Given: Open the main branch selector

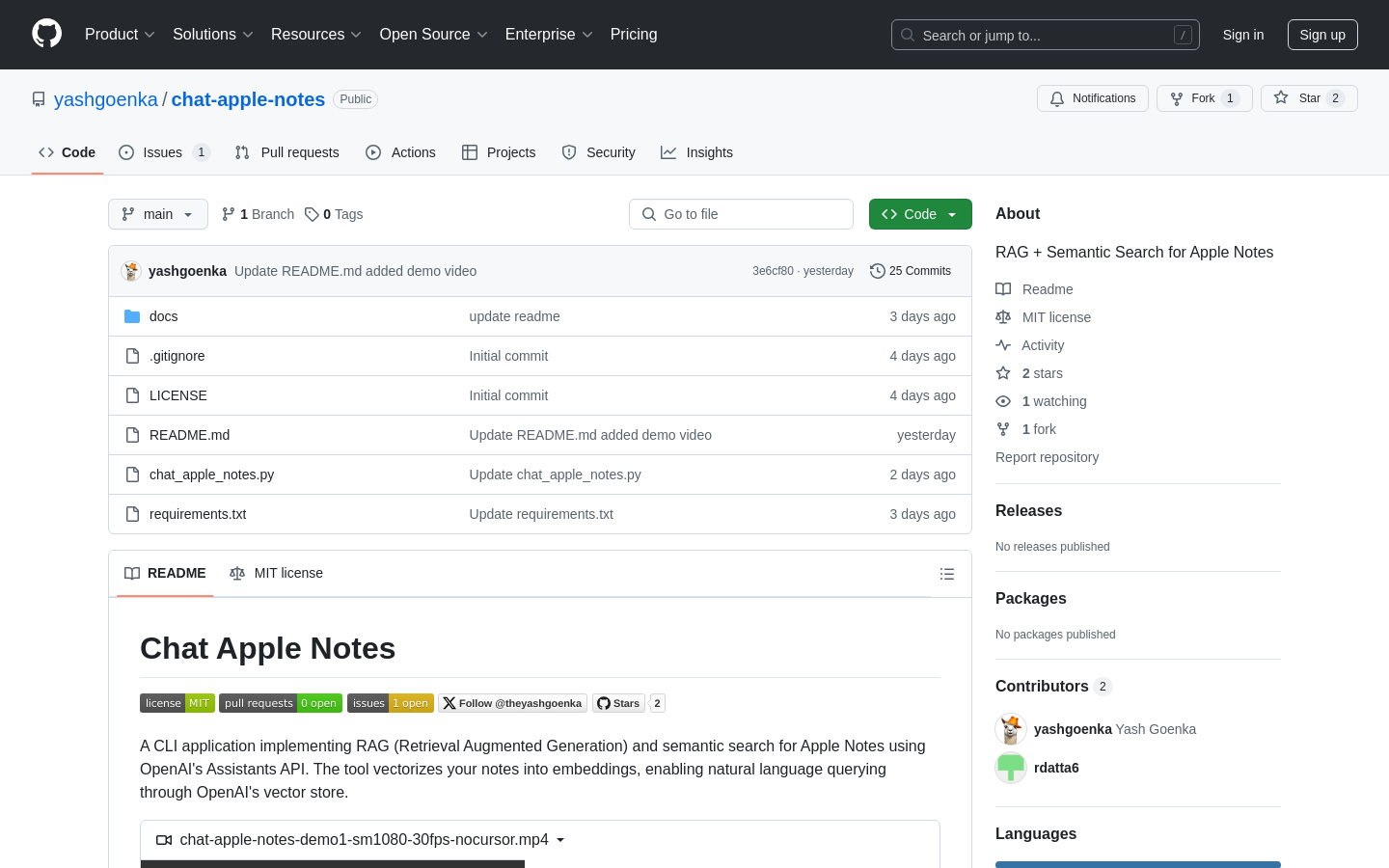Looking at the screenshot, I should (158, 214).
